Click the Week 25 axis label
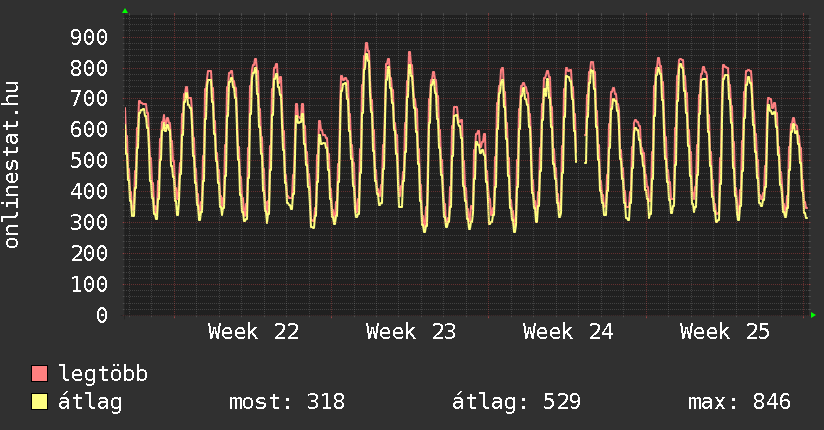The height and width of the screenshot is (430, 824). (x=725, y=332)
